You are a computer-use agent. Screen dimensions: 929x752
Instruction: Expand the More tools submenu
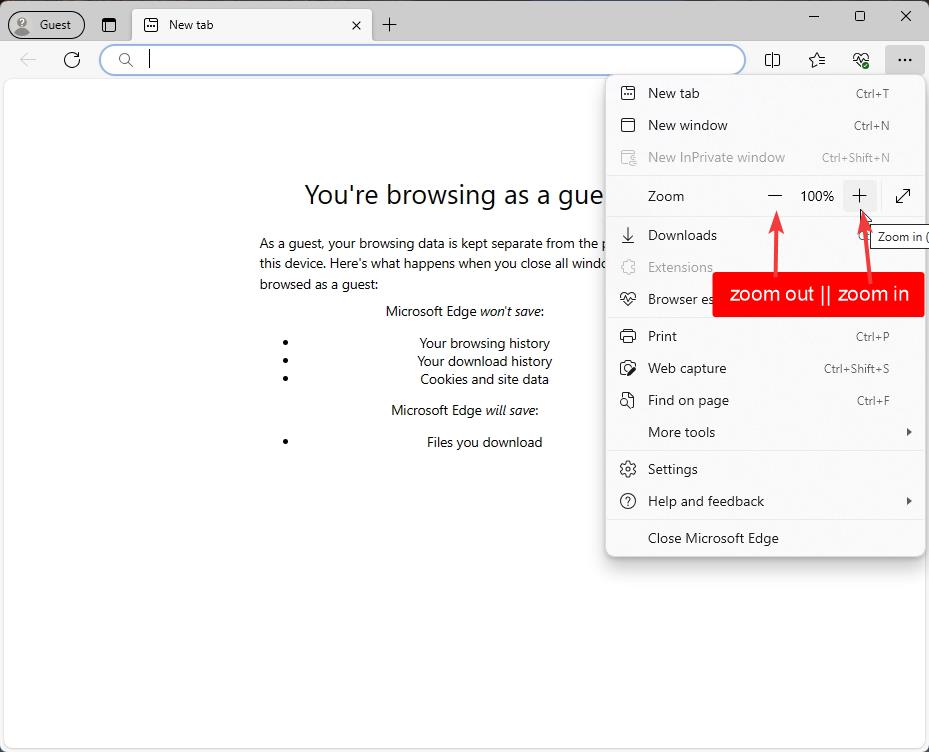682,432
